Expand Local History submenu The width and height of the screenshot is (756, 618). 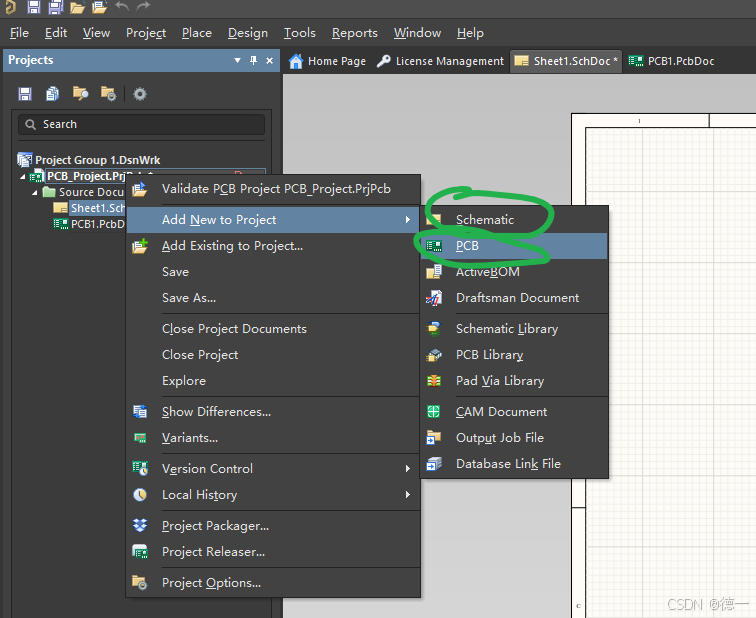tap(273, 495)
